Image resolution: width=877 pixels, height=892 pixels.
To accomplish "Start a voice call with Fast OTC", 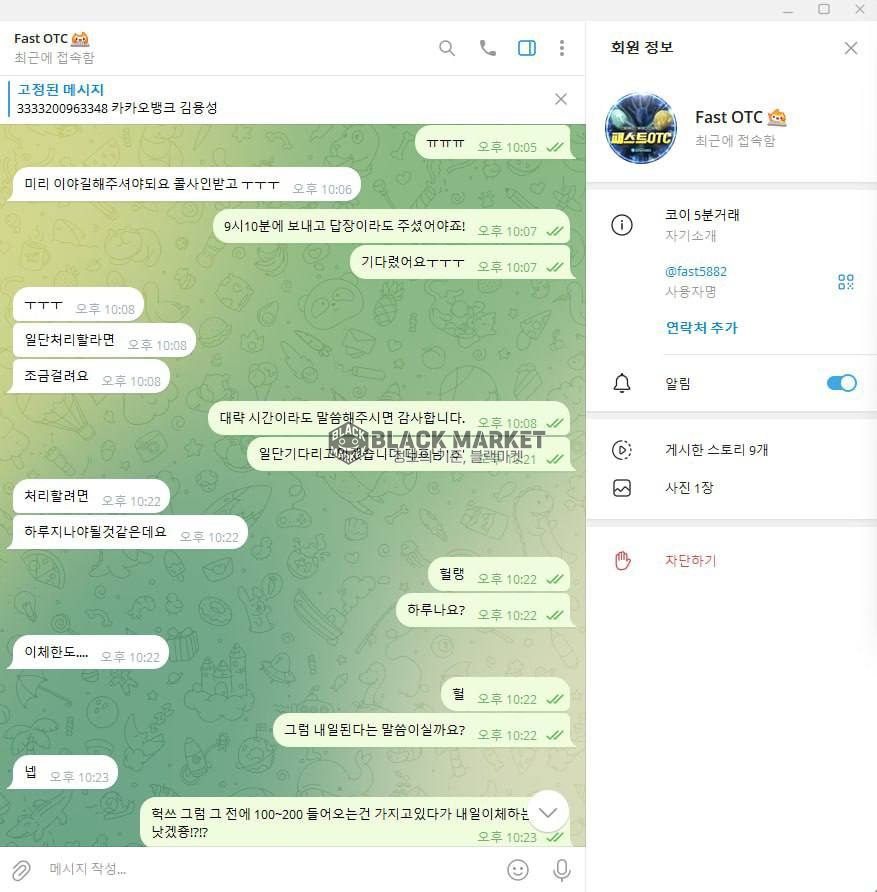I will [487, 48].
